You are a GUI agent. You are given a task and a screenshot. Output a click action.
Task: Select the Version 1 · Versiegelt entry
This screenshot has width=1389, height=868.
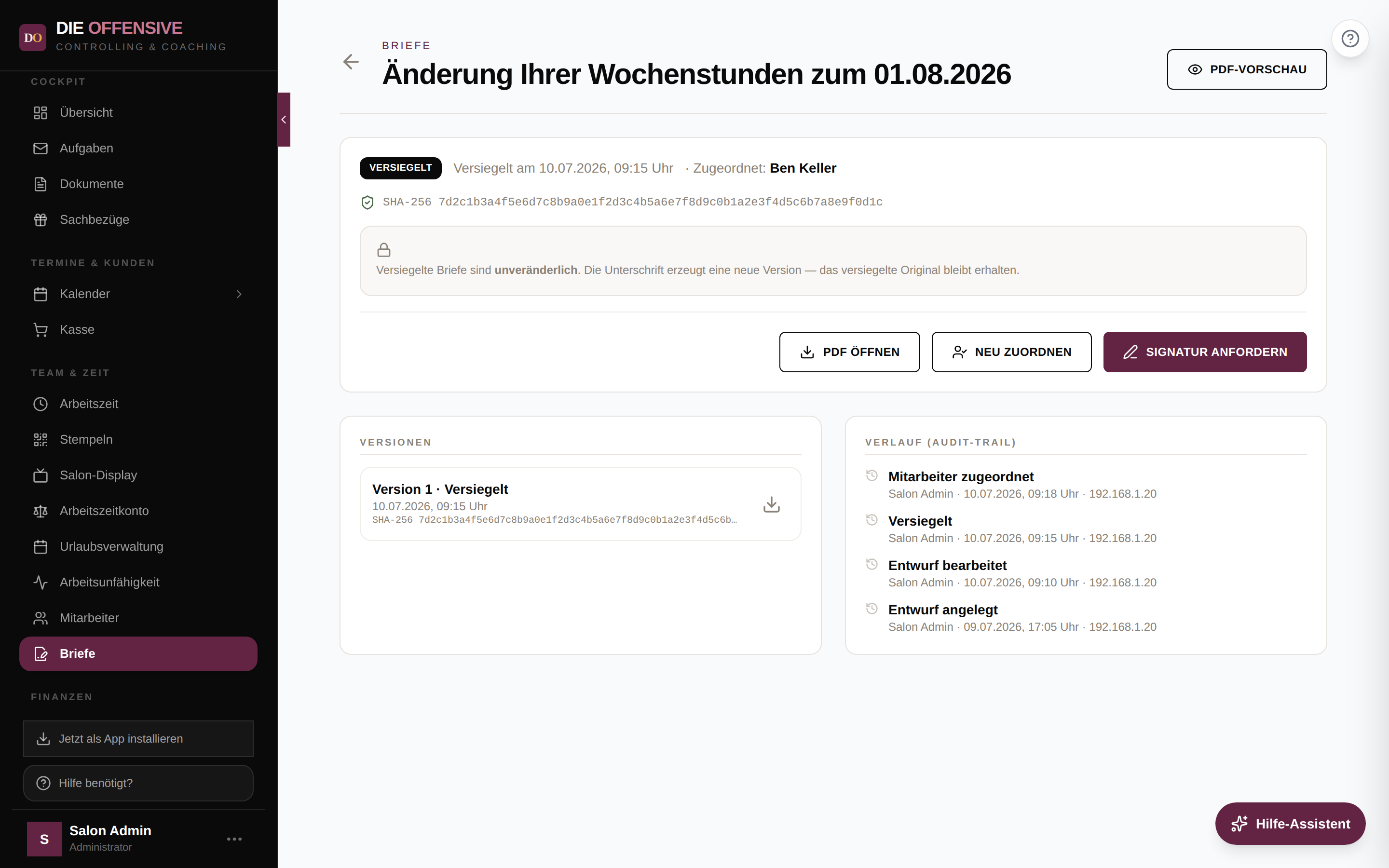pos(580,503)
